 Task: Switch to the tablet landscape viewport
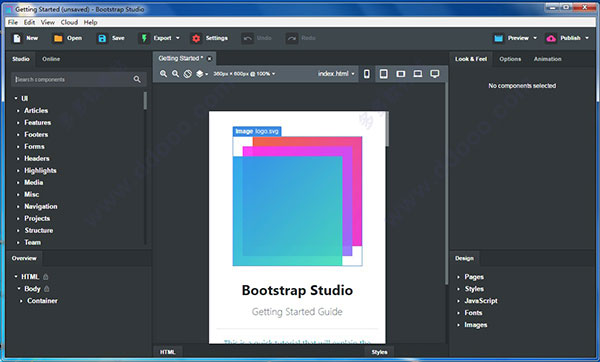point(401,74)
